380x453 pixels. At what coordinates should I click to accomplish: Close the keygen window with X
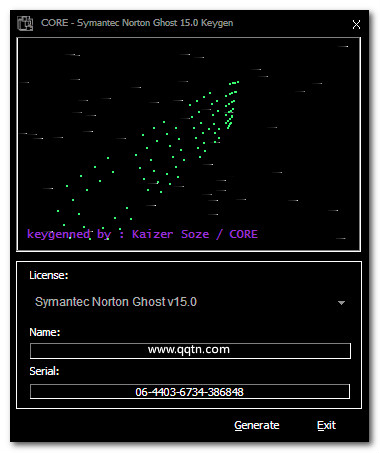tap(356, 24)
